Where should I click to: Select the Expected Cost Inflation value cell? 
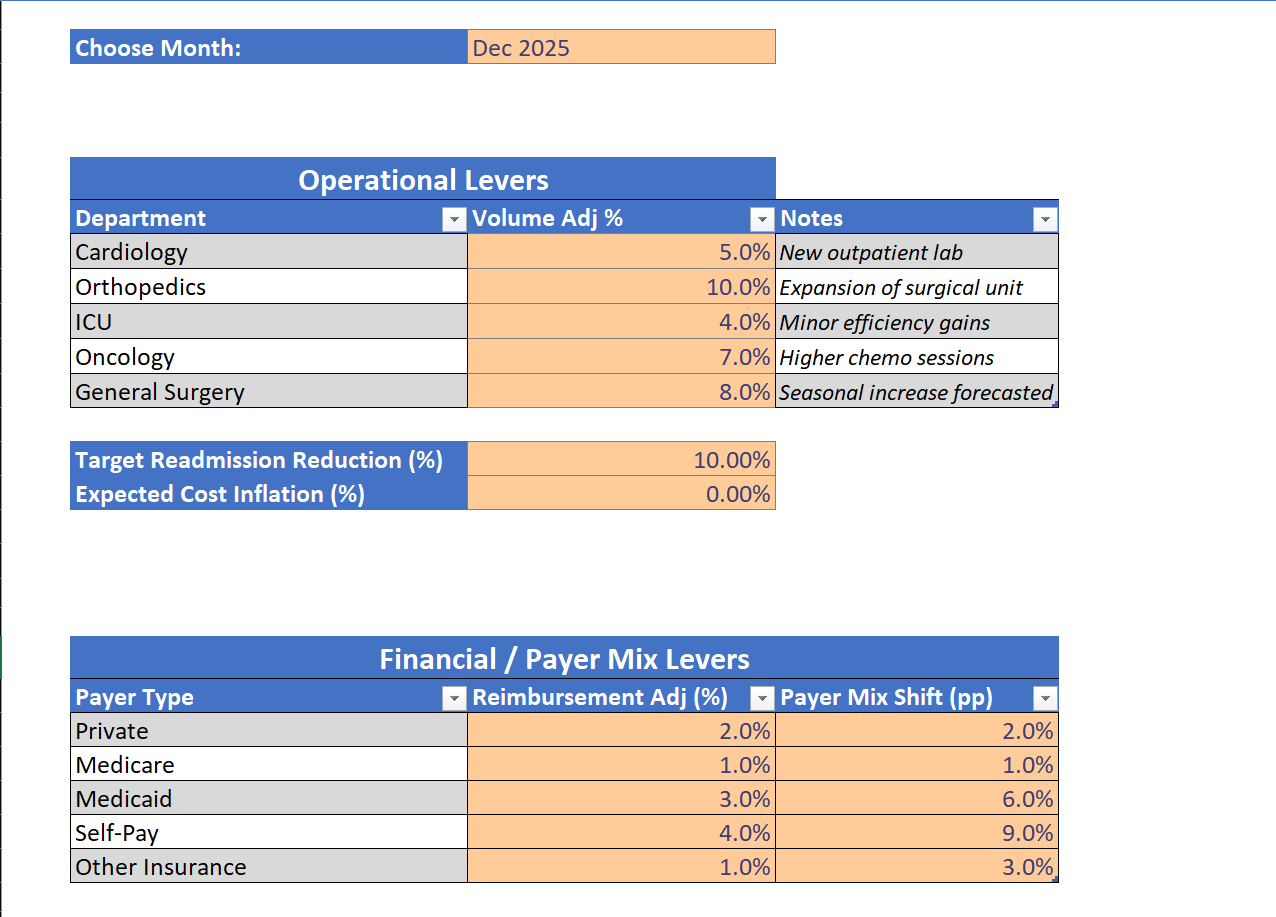[x=620, y=494]
